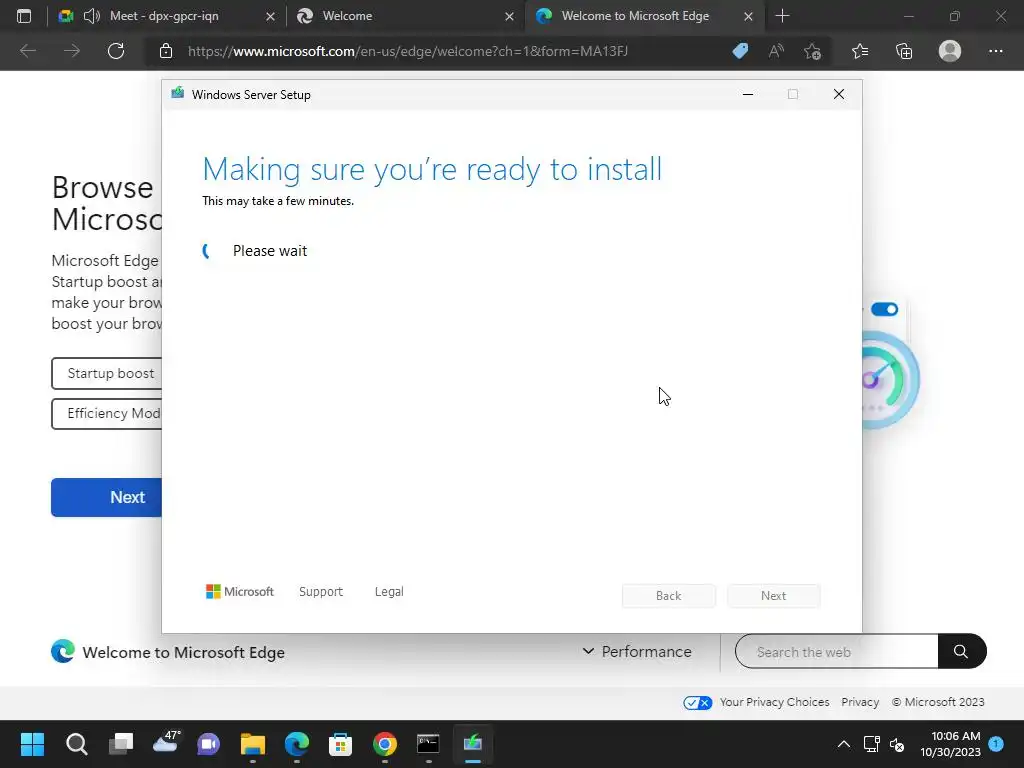
Task: Open File Explorer from taskbar
Action: point(253,744)
